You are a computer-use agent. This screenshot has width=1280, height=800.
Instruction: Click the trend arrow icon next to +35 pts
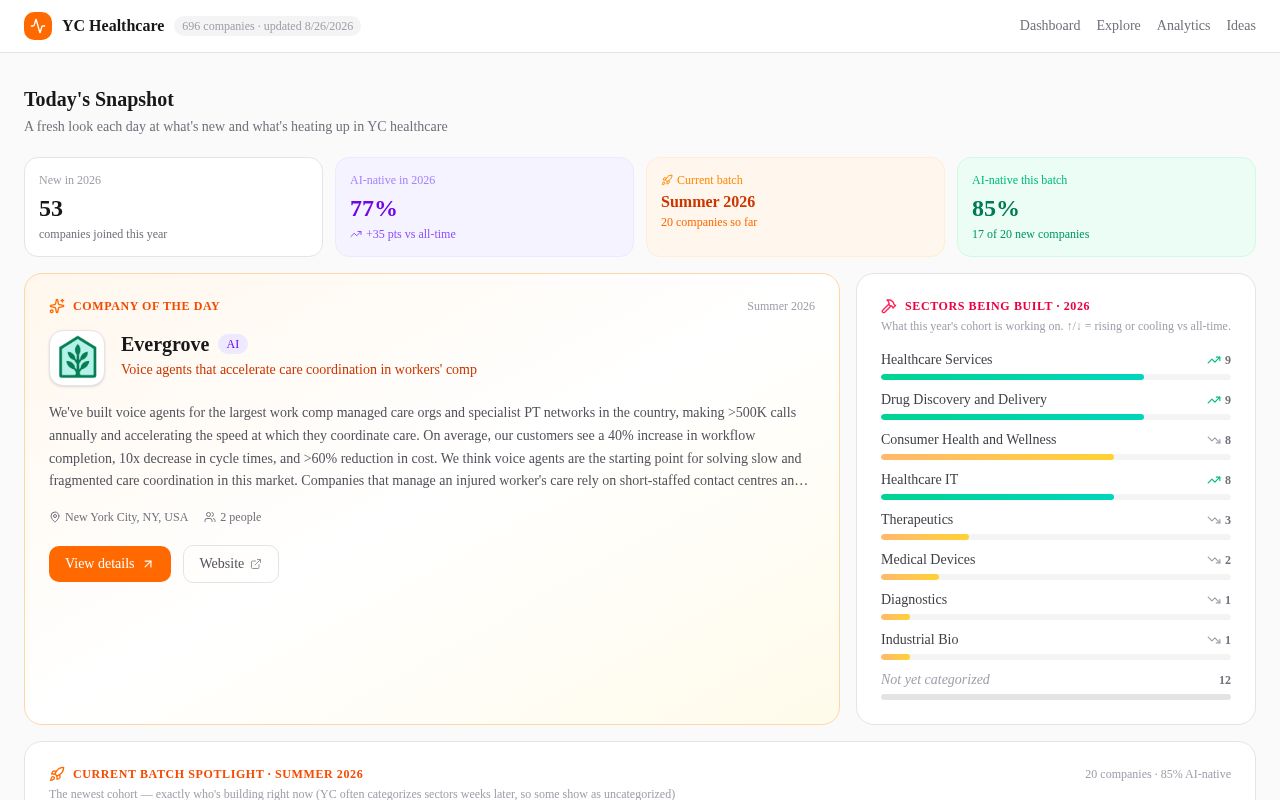356,234
